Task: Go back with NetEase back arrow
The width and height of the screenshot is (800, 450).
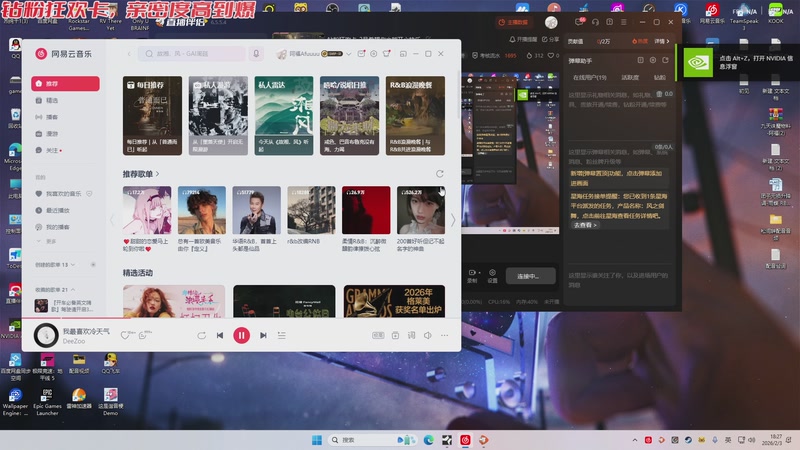Action: pos(129,54)
